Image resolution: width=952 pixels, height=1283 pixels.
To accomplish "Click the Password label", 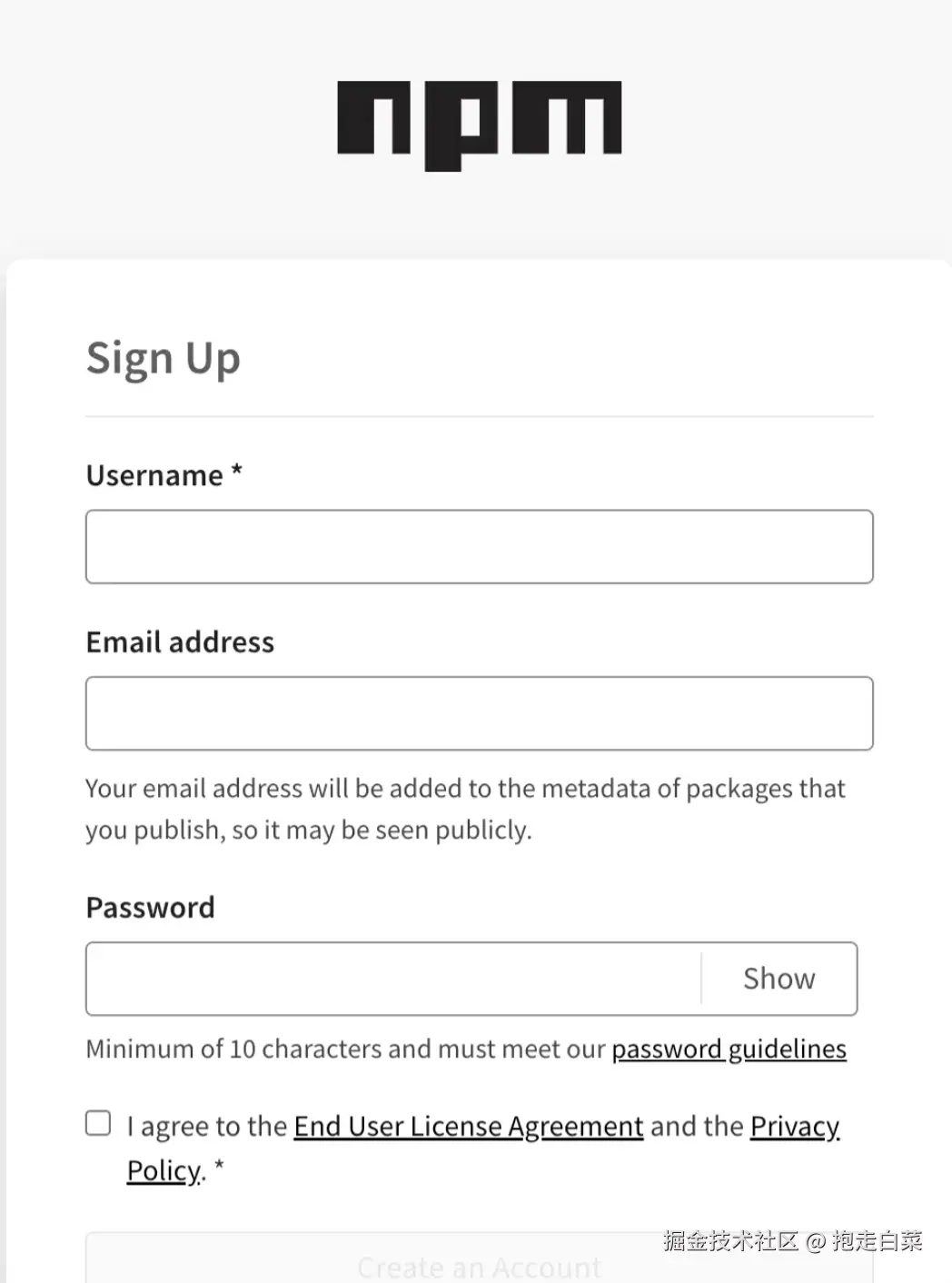I will [150, 908].
